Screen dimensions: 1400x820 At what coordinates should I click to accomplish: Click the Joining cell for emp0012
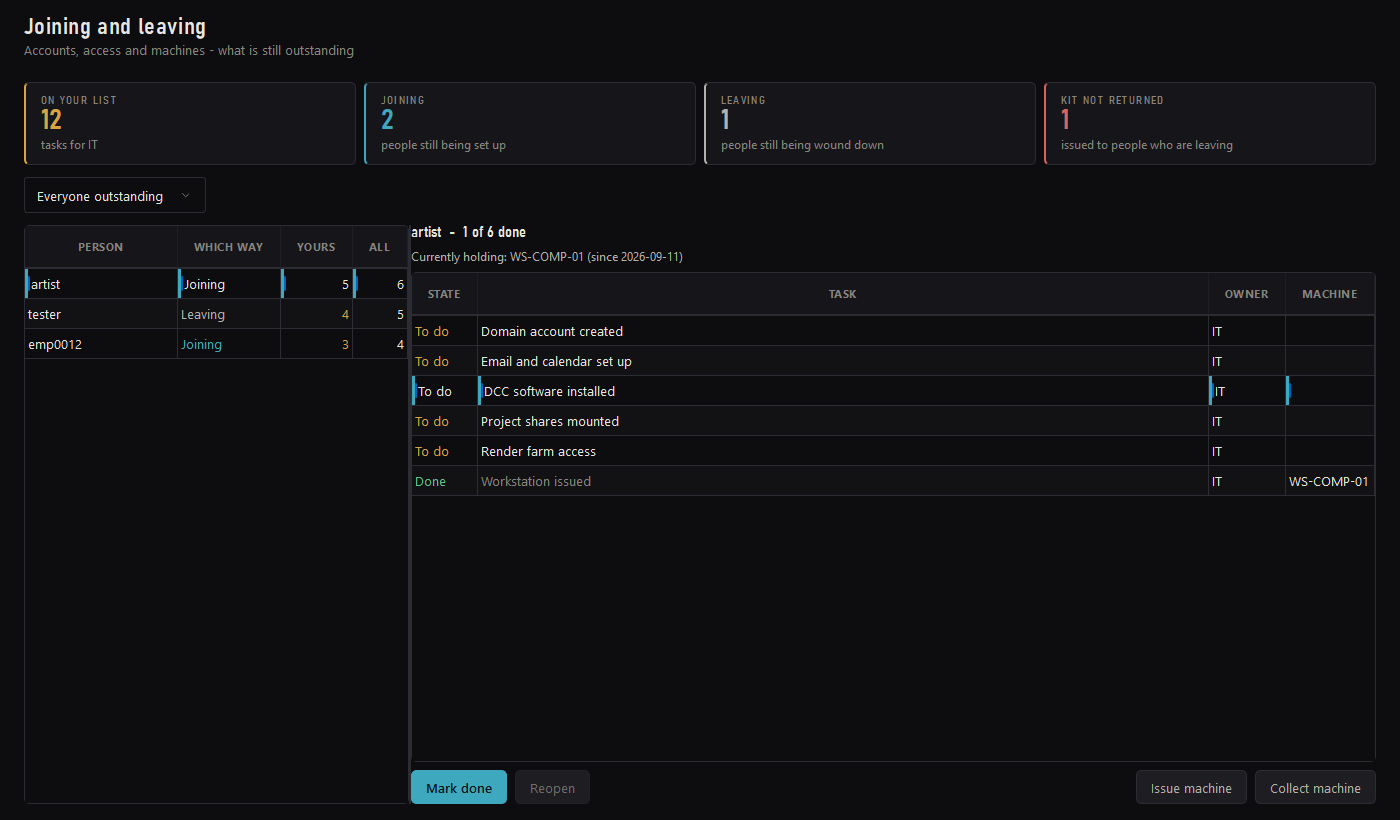click(229, 344)
